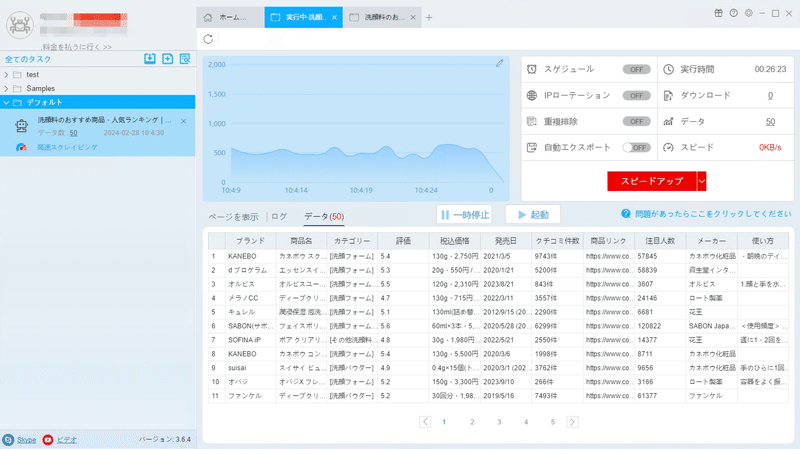Click the 起動 start button

(x=533, y=215)
